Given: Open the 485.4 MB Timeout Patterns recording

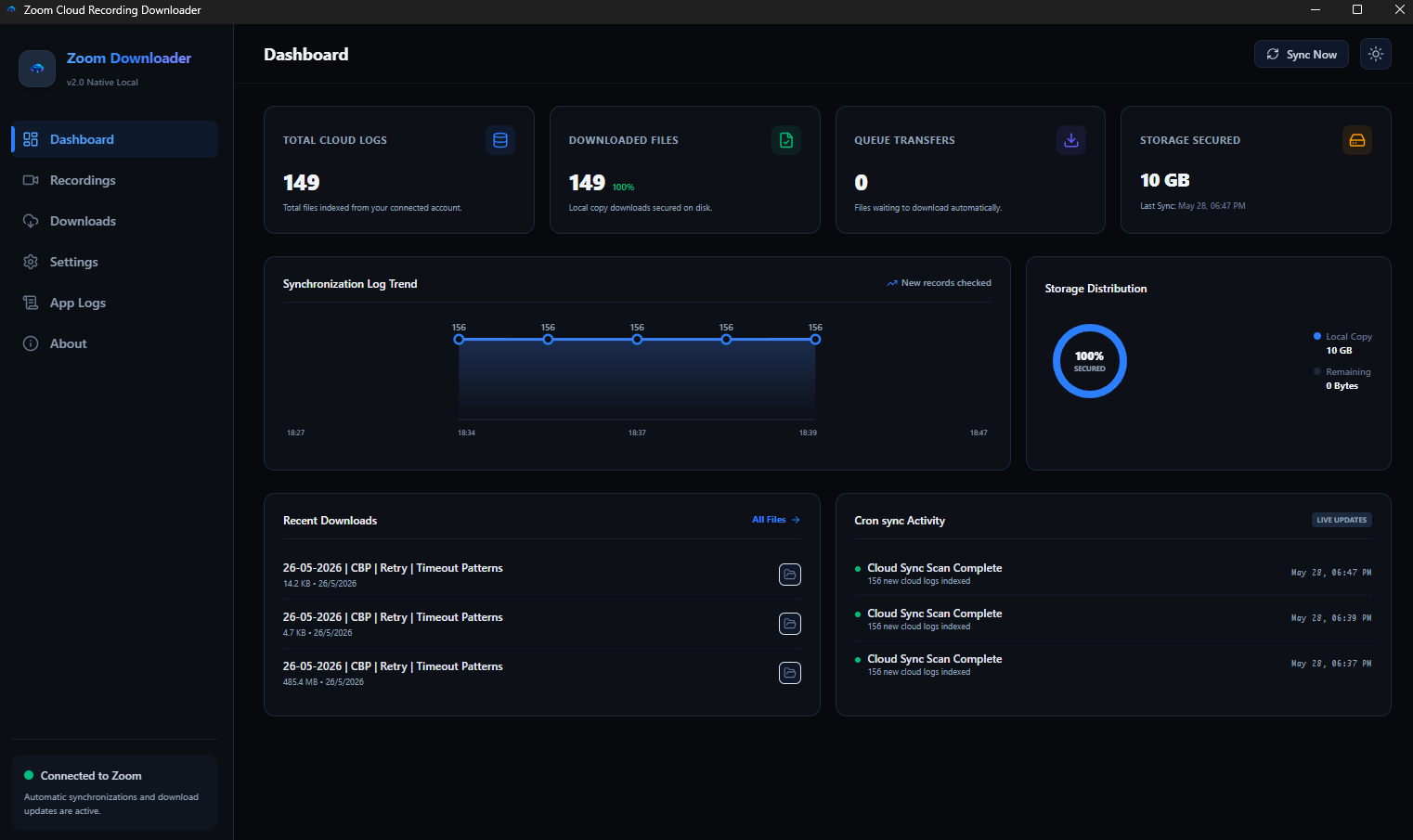Looking at the screenshot, I should point(393,666).
